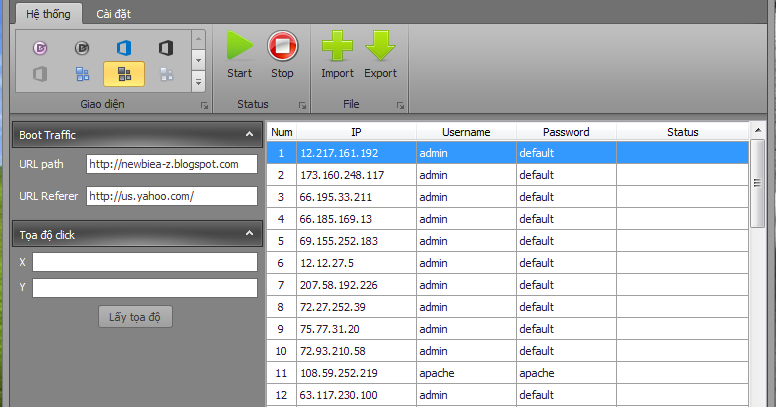
Task: Open Giao diện group dialog launcher
Action: (x=204, y=105)
